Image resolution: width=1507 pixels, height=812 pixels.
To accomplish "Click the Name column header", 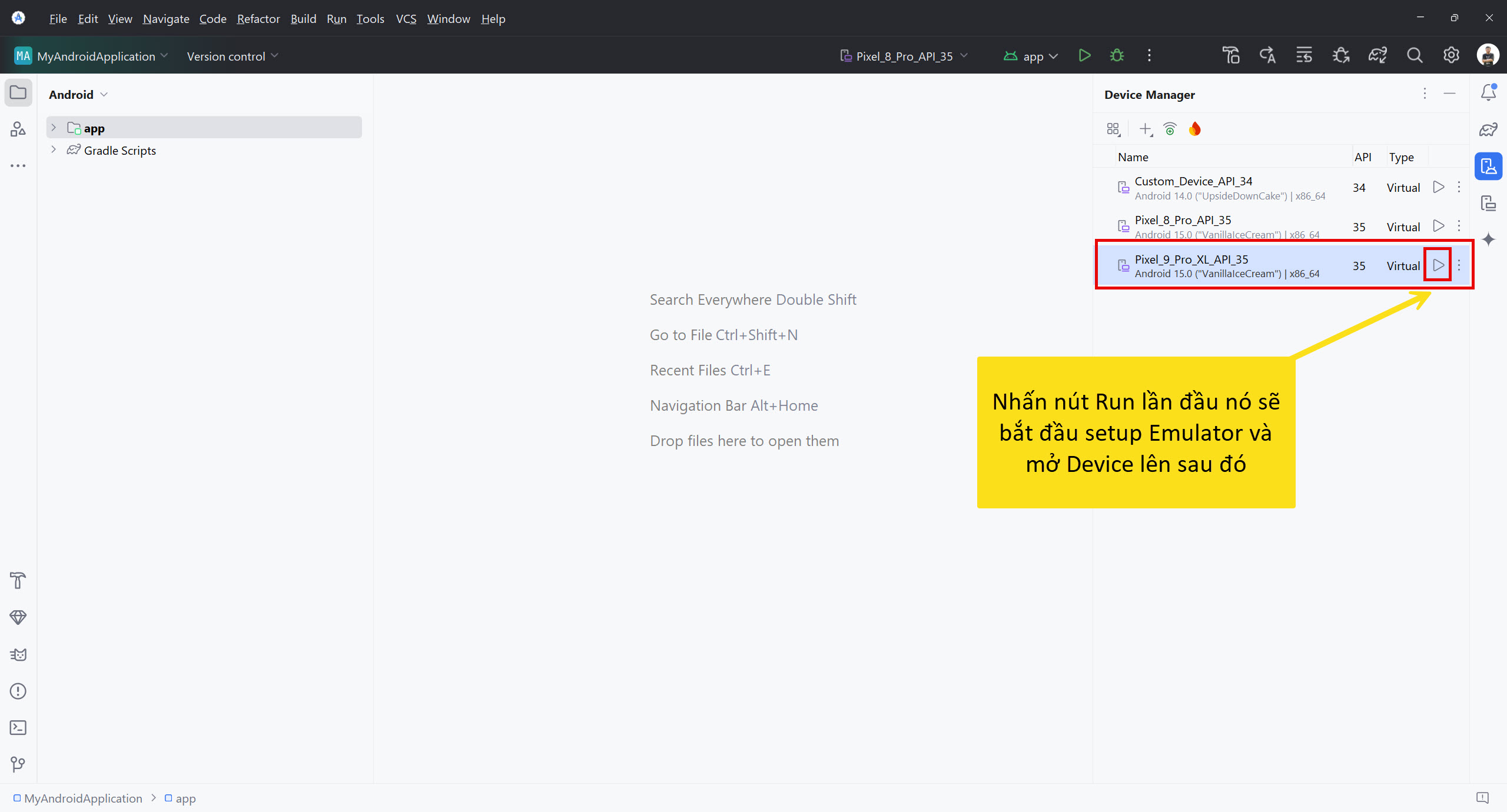I will [1133, 157].
